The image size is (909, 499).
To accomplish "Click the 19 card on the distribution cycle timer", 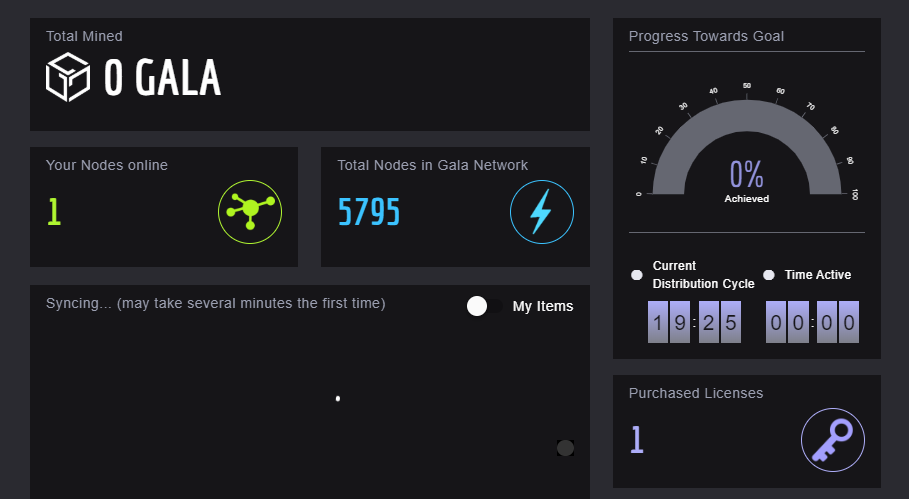I will pyautogui.click(x=670, y=322).
